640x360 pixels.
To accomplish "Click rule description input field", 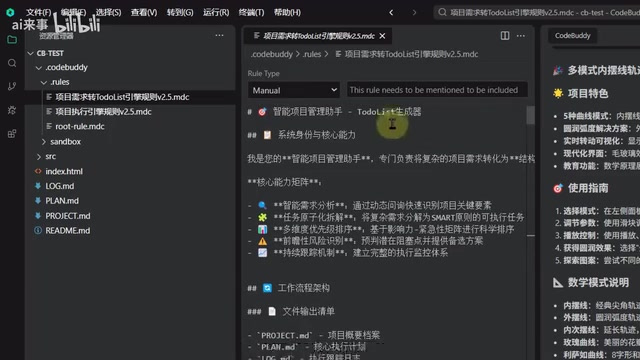I will [x=437, y=90].
